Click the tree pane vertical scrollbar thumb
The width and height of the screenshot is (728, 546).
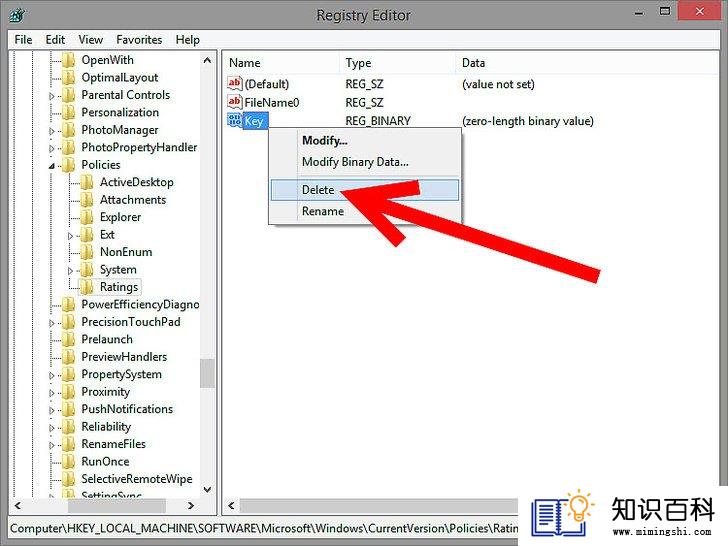coord(208,373)
